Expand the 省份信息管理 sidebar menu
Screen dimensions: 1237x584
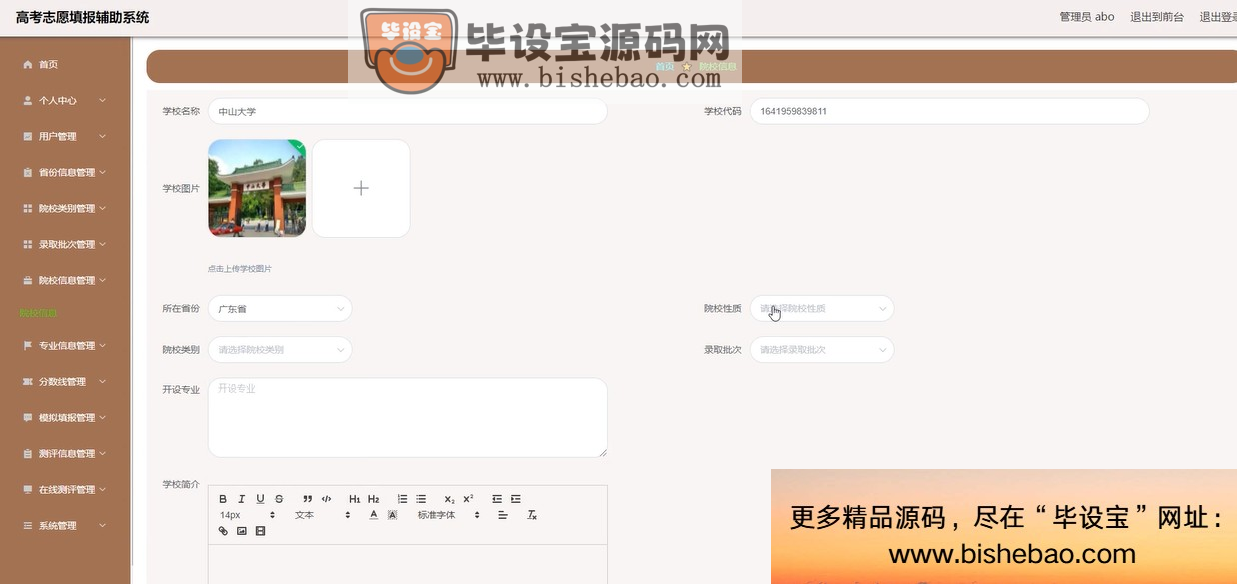click(x=65, y=172)
